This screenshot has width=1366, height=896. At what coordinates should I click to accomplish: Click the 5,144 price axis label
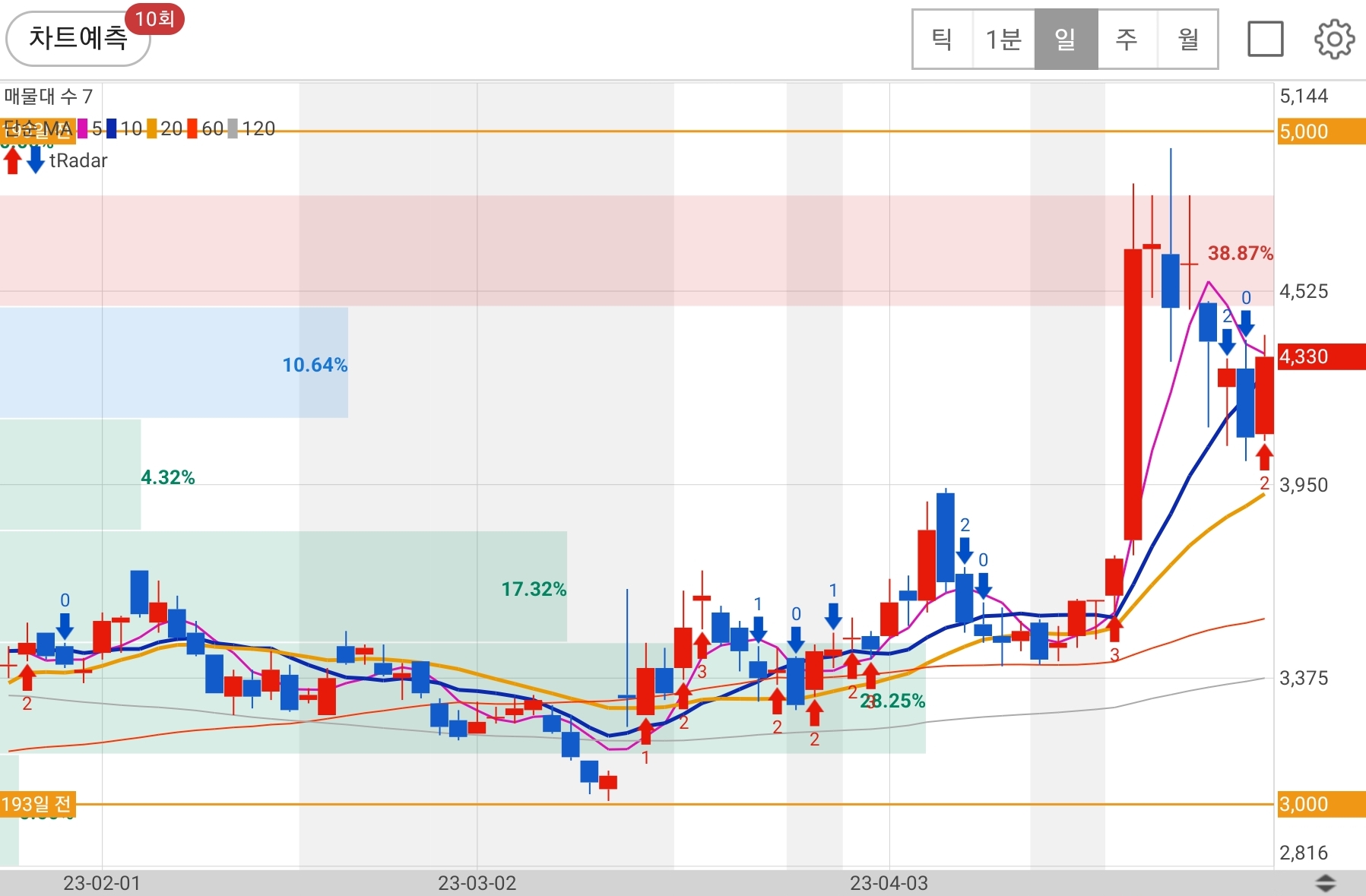tap(1304, 96)
